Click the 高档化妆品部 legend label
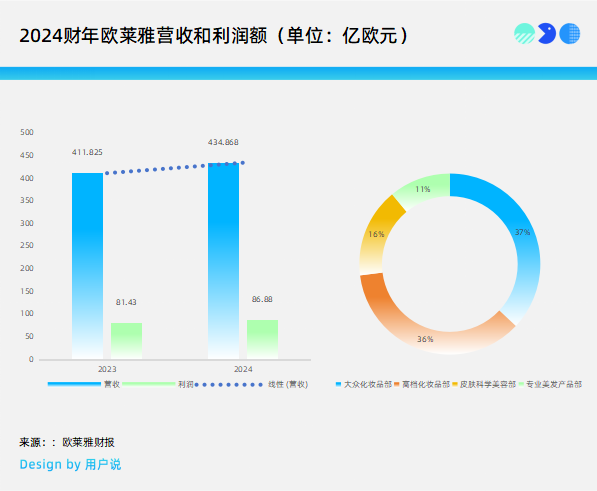597x491 pixels. click(x=426, y=384)
